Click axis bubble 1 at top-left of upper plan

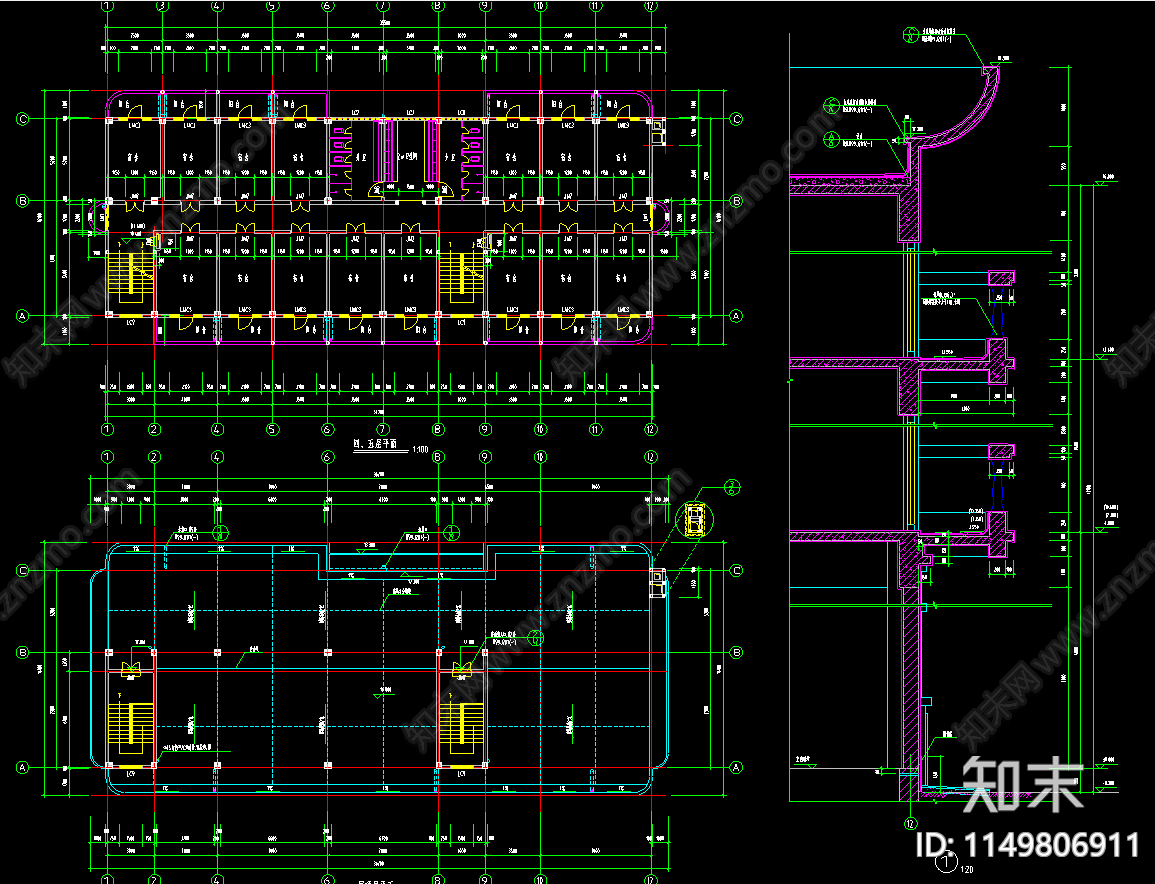pyautogui.click(x=108, y=6)
